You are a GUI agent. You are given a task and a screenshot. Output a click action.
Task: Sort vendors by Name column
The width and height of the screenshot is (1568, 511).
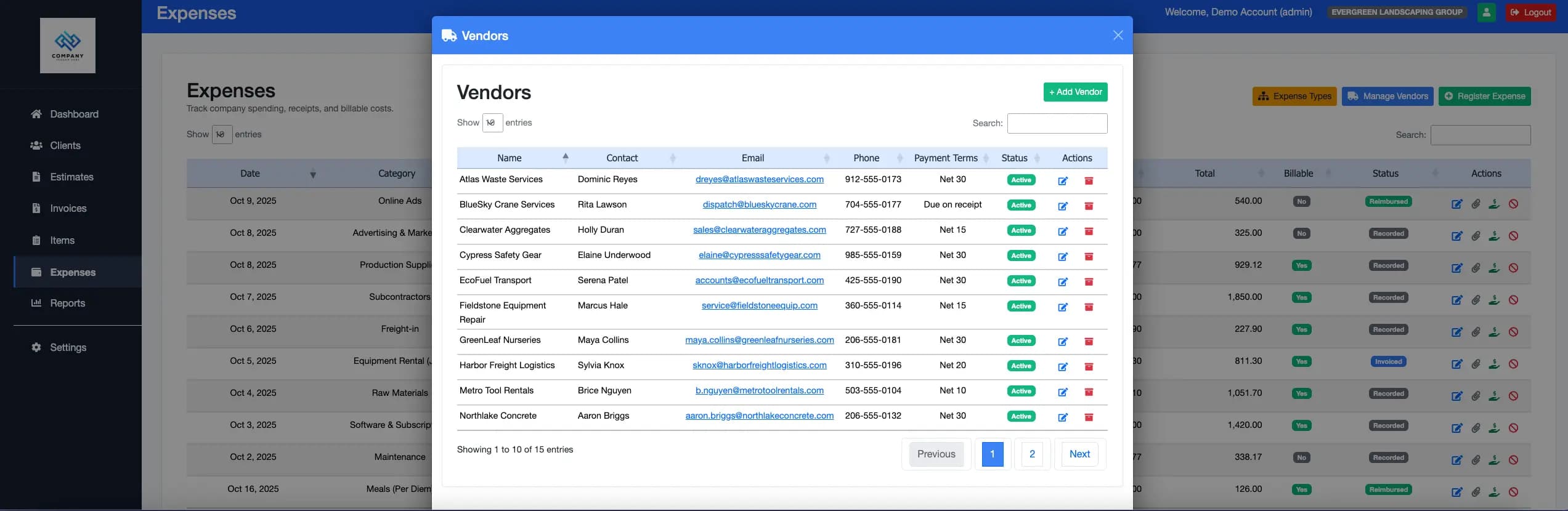click(513, 158)
